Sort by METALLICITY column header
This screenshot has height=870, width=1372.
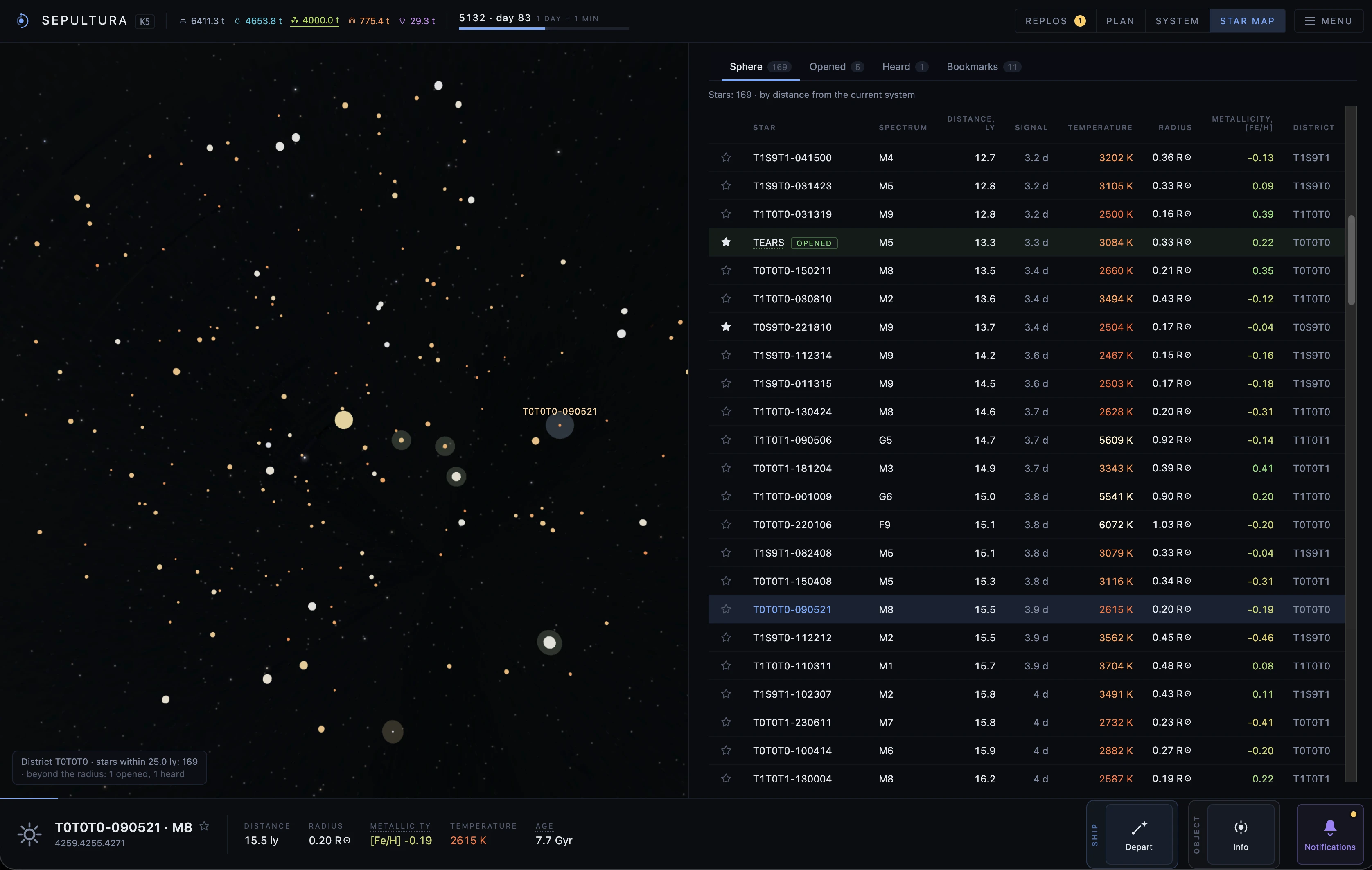[1242, 122]
